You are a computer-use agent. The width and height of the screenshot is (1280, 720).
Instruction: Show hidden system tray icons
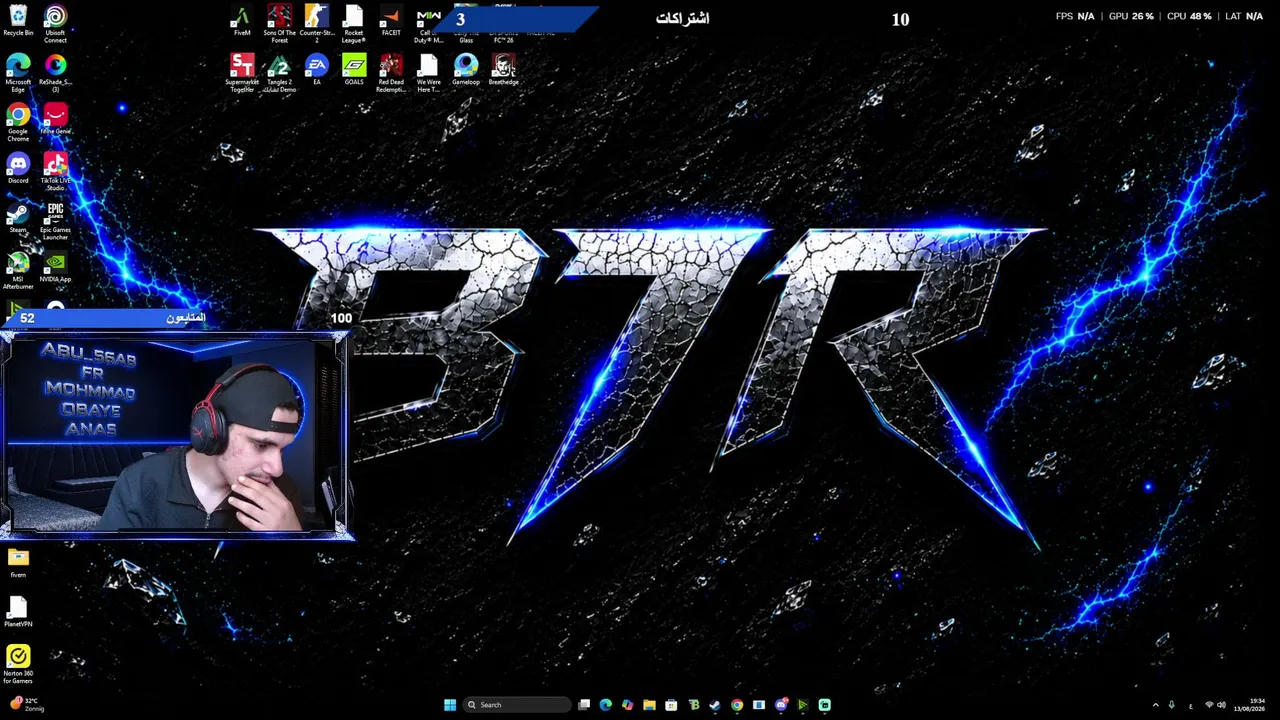(x=1156, y=705)
